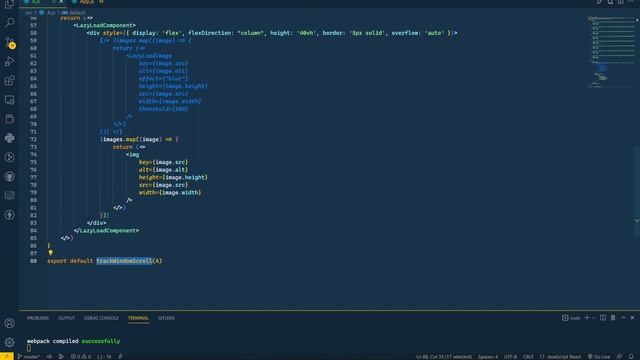
Task: Switch to the App.js editor tab
Action: 88,2
